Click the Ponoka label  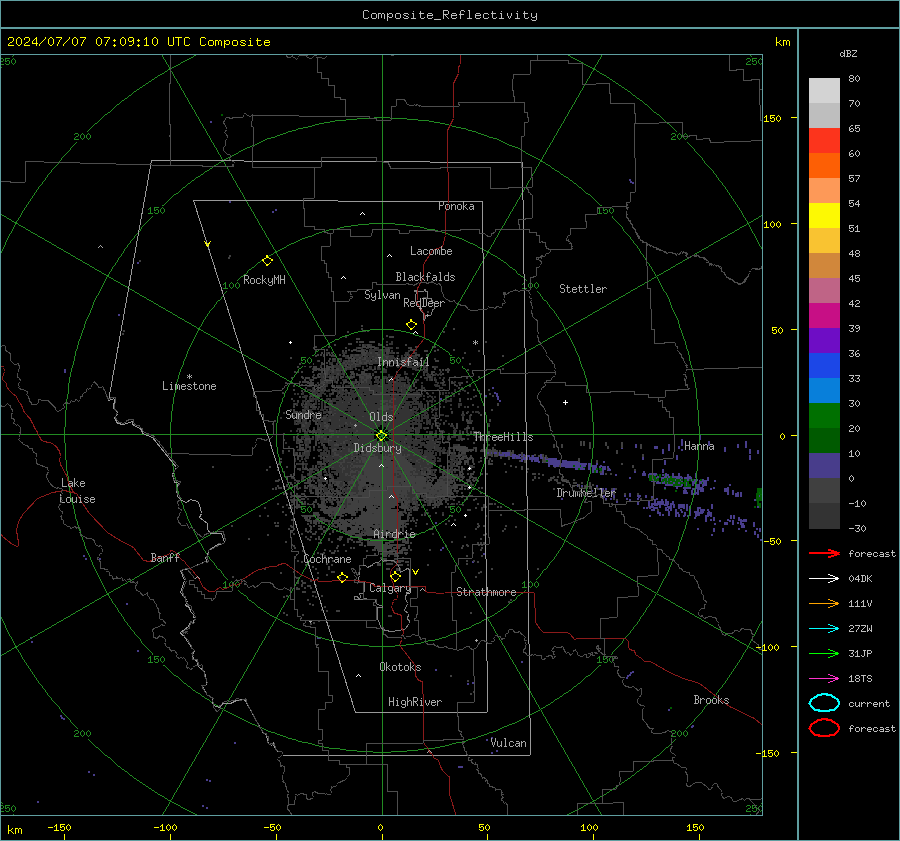tap(456, 206)
